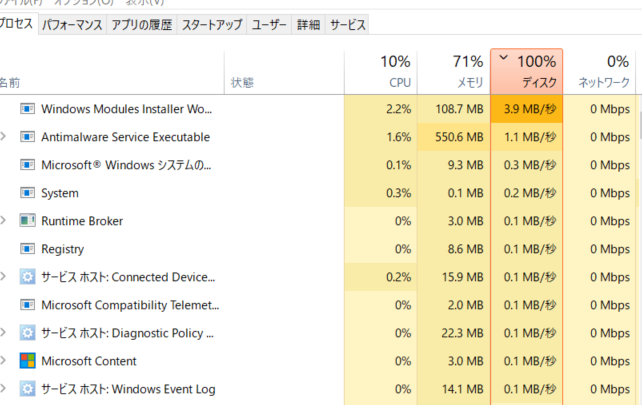Open the アプリの履歴 tab
Screen dimensions: 642x405
[x=142, y=25]
